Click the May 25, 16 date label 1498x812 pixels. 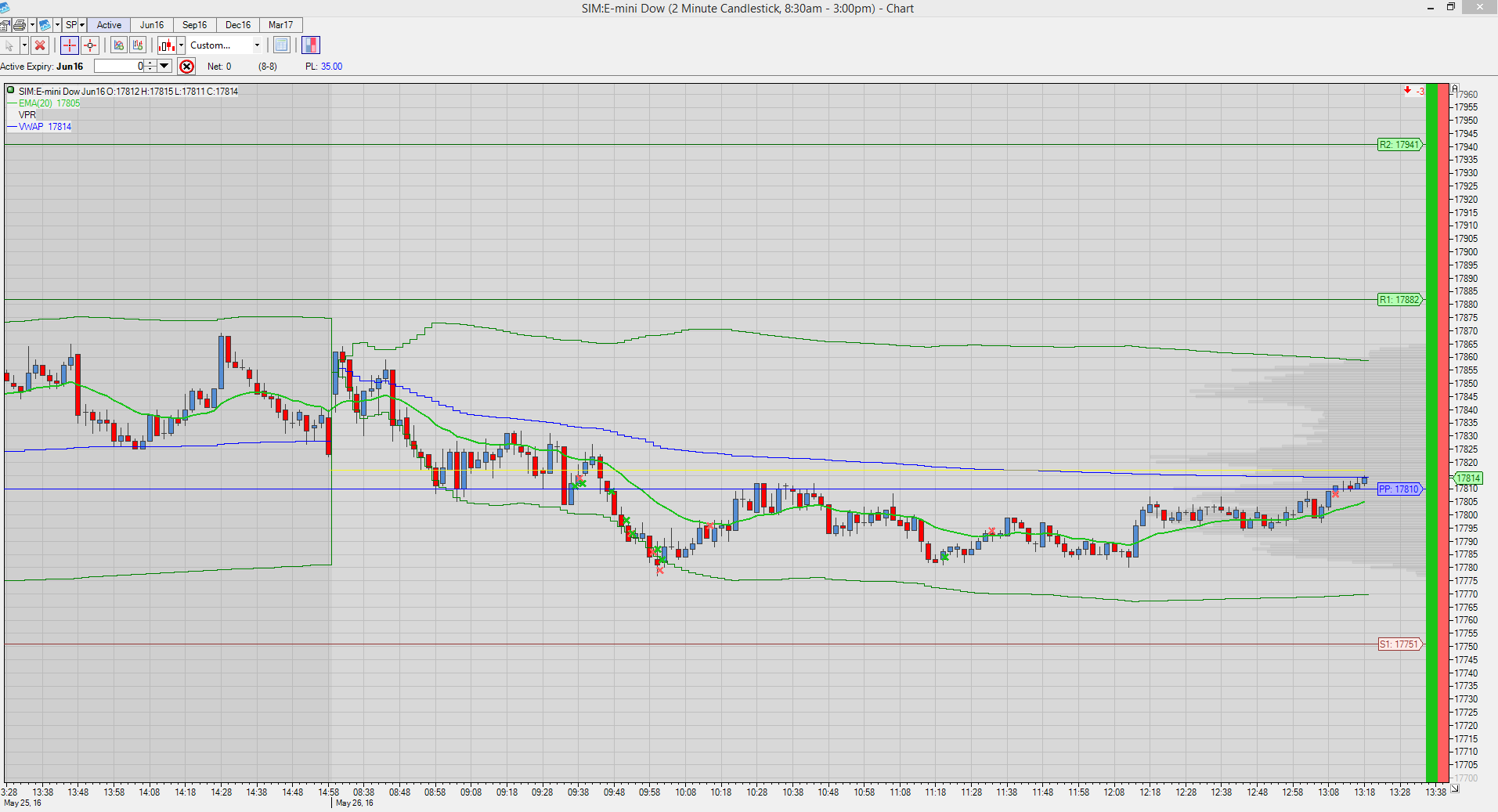tap(23, 803)
